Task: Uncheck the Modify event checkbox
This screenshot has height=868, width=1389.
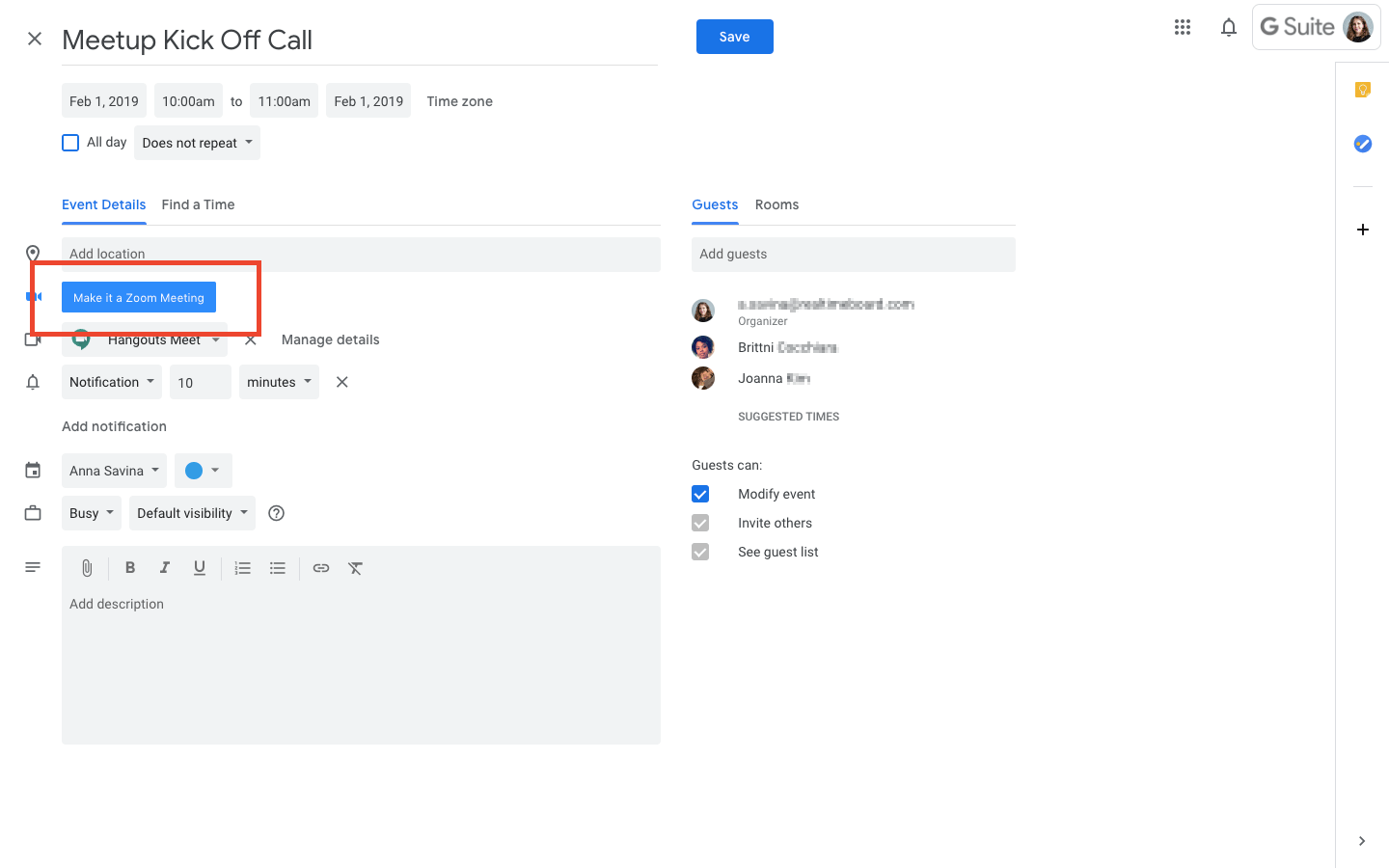Action: [700, 494]
